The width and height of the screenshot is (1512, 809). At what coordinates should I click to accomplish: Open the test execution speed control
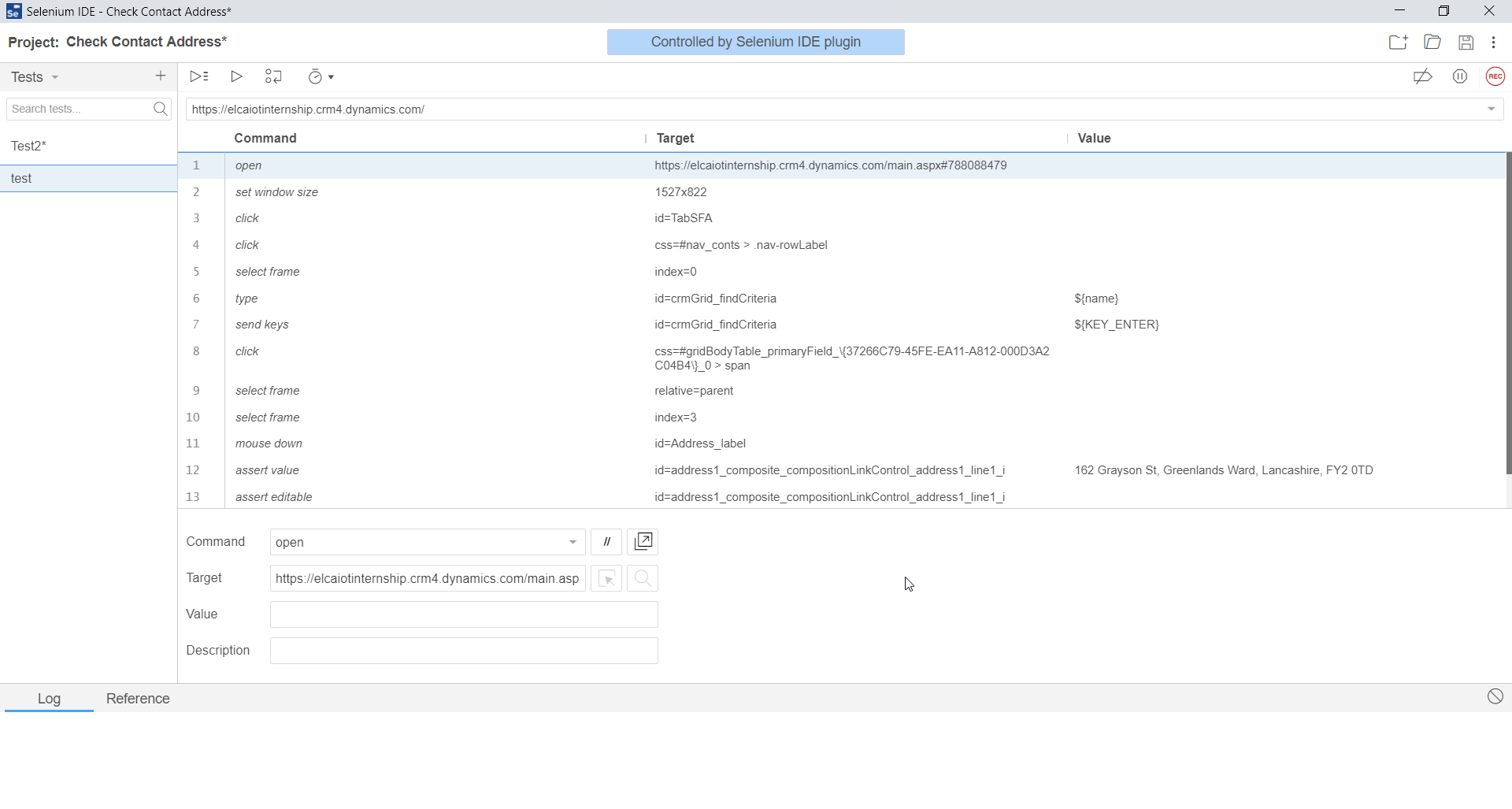coord(321,76)
